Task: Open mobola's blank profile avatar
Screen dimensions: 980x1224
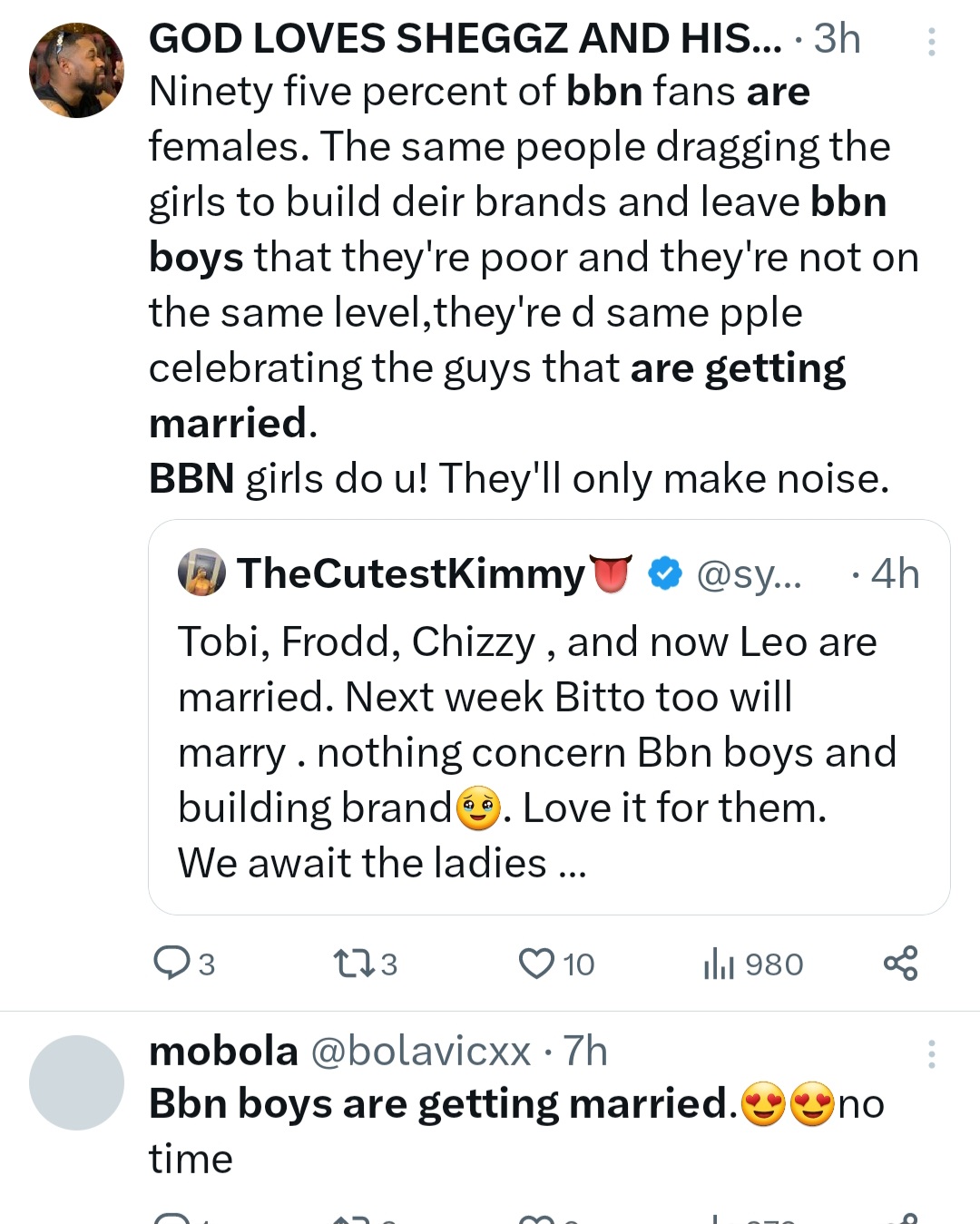Action: click(76, 1082)
